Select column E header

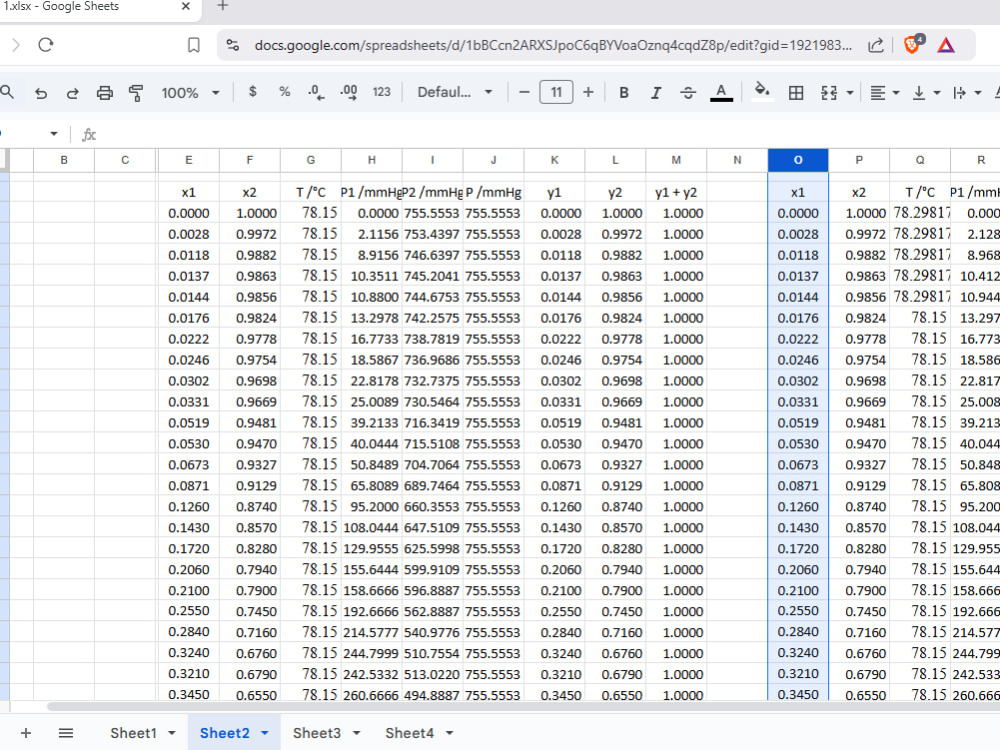(x=189, y=160)
